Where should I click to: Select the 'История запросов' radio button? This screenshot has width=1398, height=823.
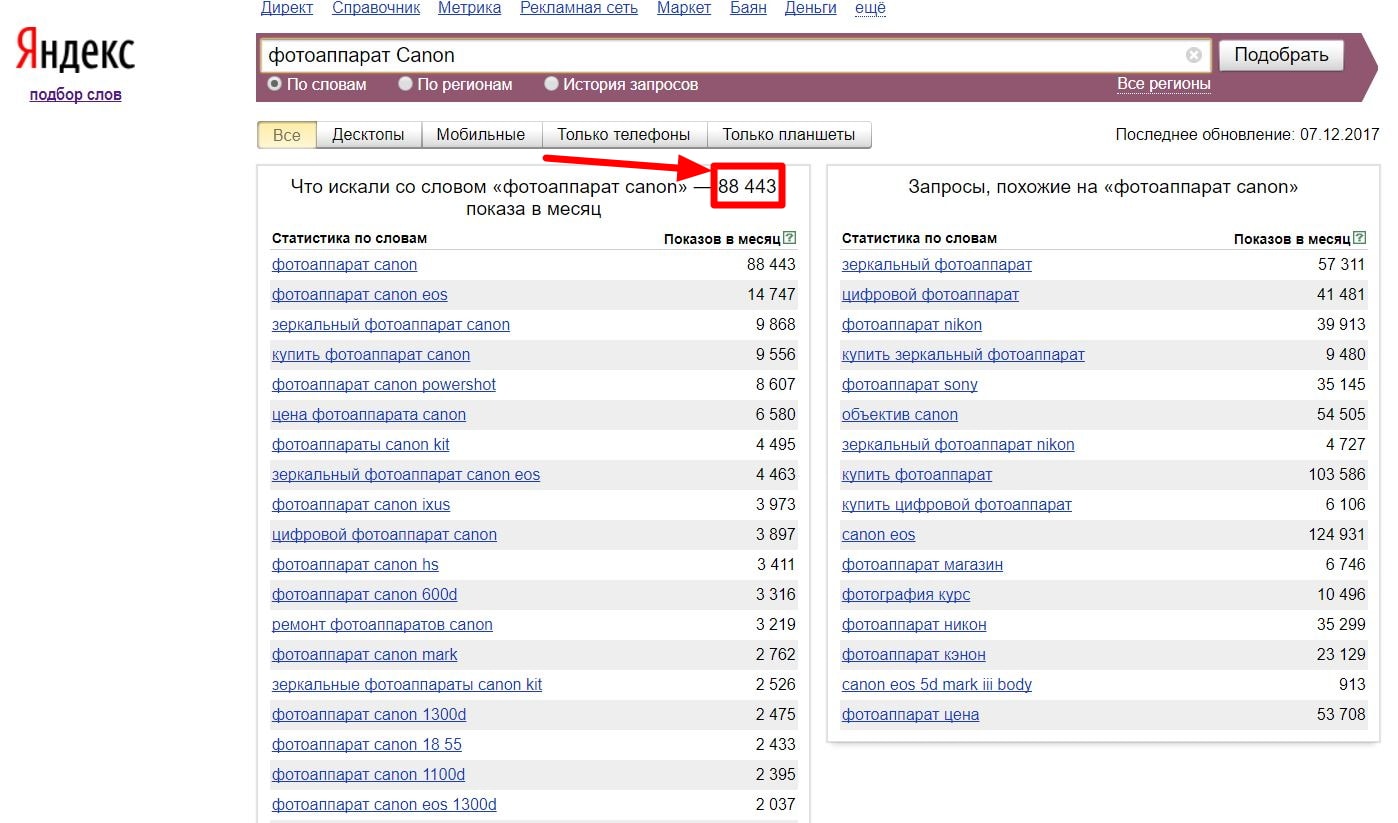click(551, 84)
